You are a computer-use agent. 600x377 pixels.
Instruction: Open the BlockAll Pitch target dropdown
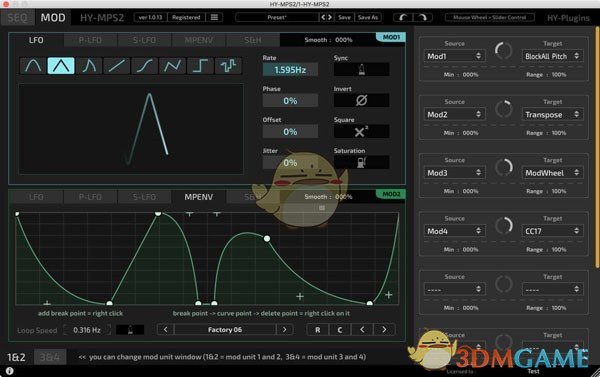click(x=552, y=56)
